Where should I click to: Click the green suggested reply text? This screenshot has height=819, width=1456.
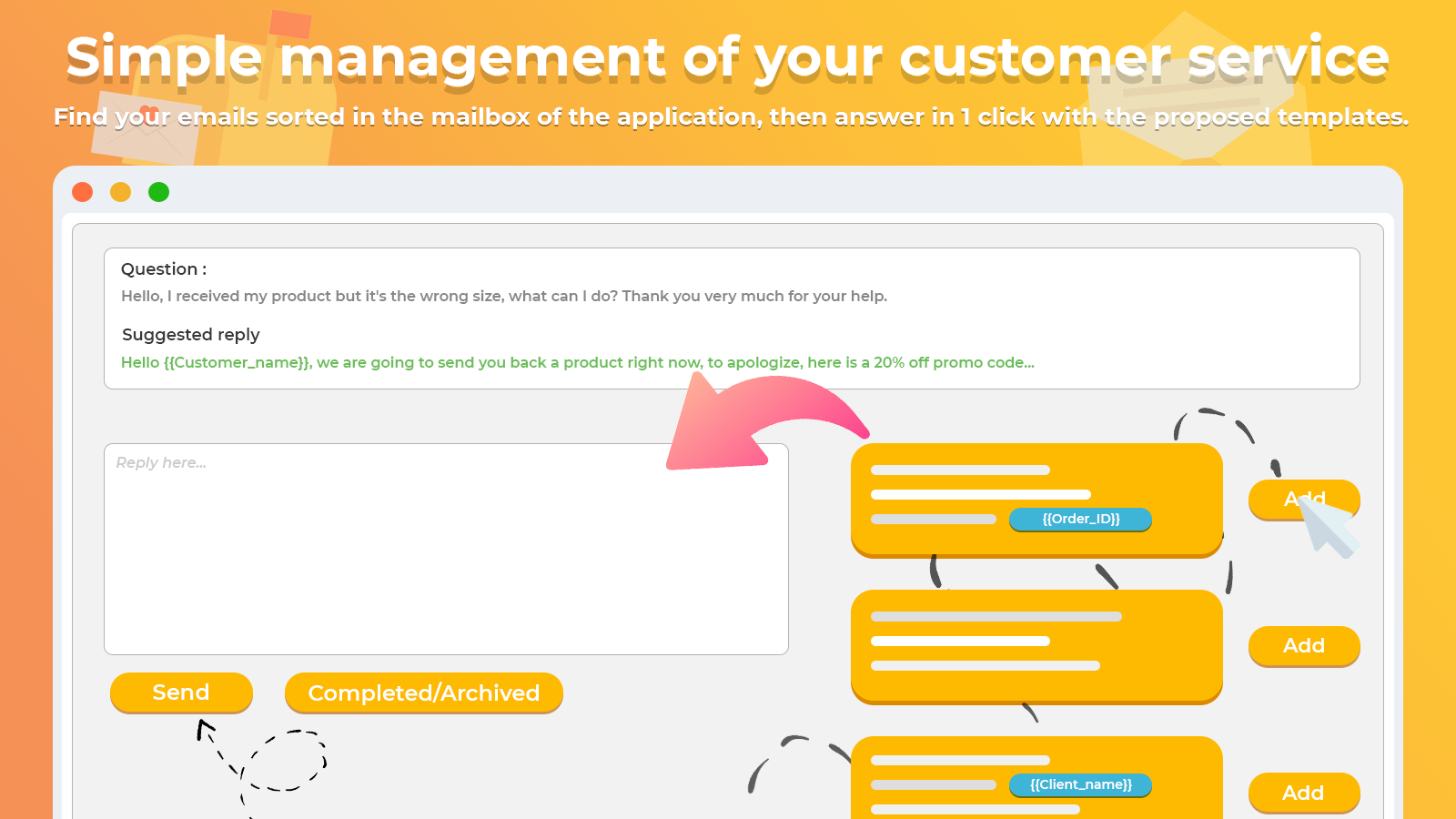(578, 362)
